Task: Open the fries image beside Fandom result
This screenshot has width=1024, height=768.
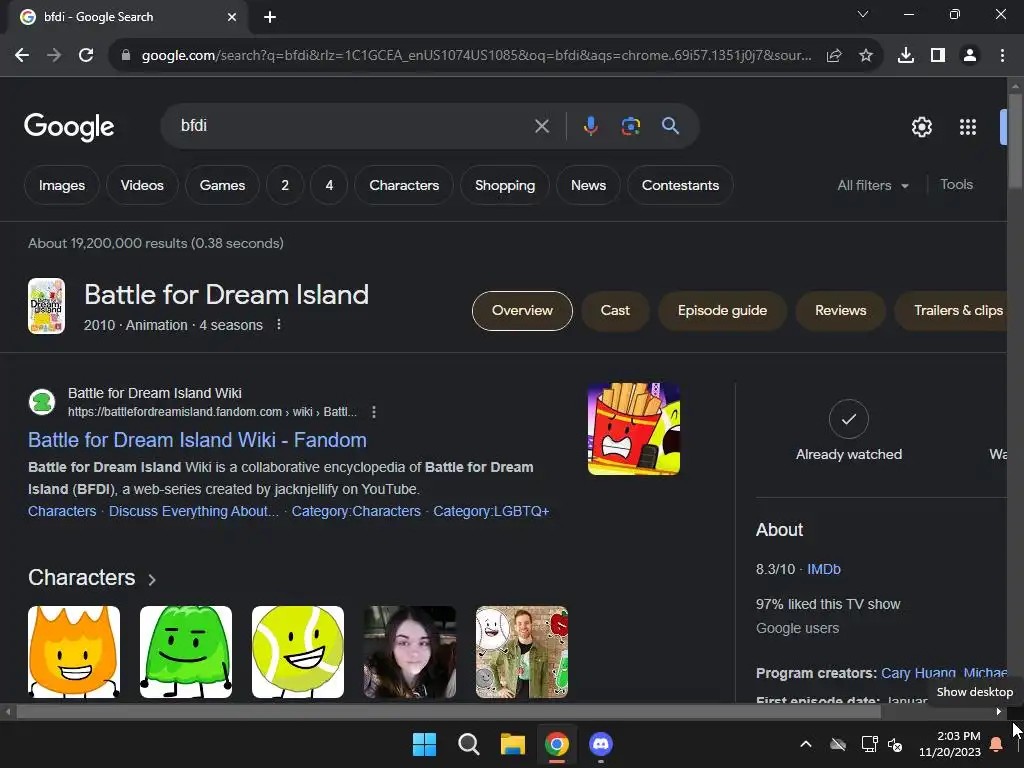Action: tap(633, 428)
